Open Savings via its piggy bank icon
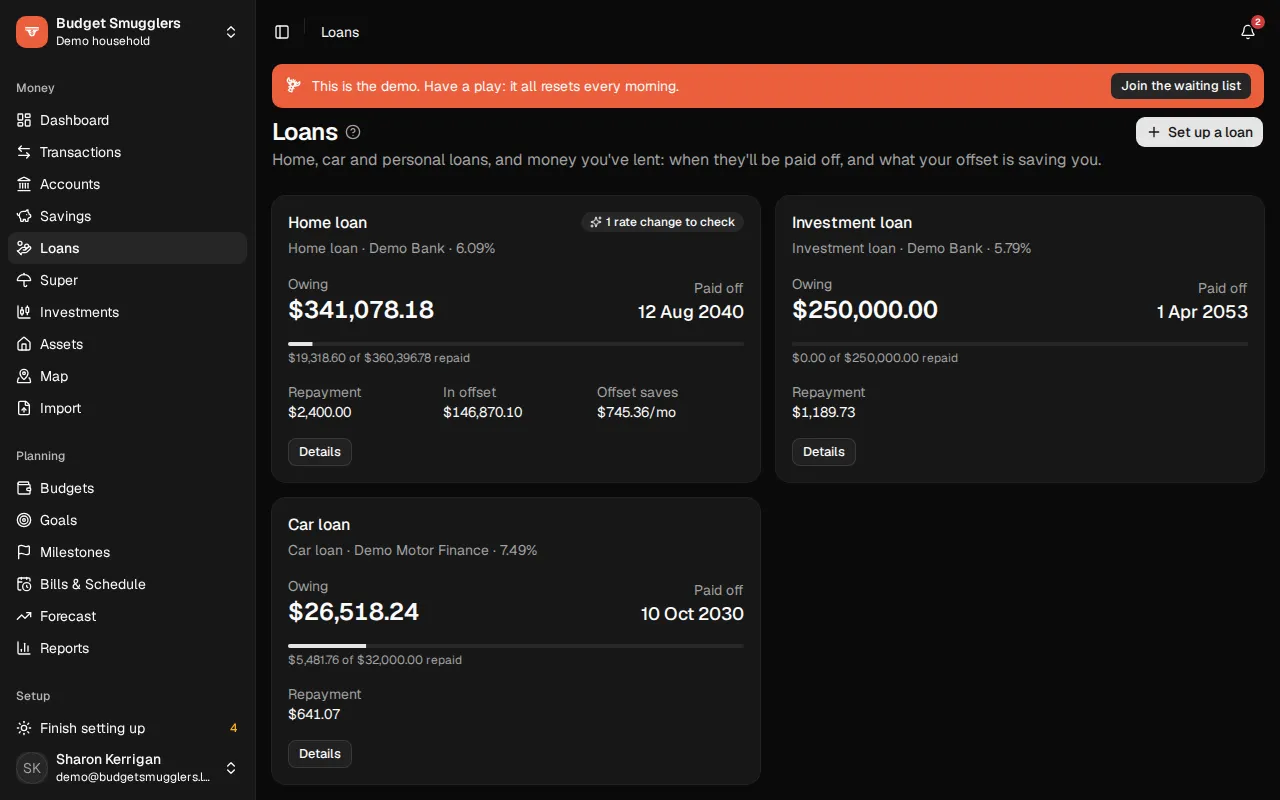The height and width of the screenshot is (800, 1280). [24, 216]
